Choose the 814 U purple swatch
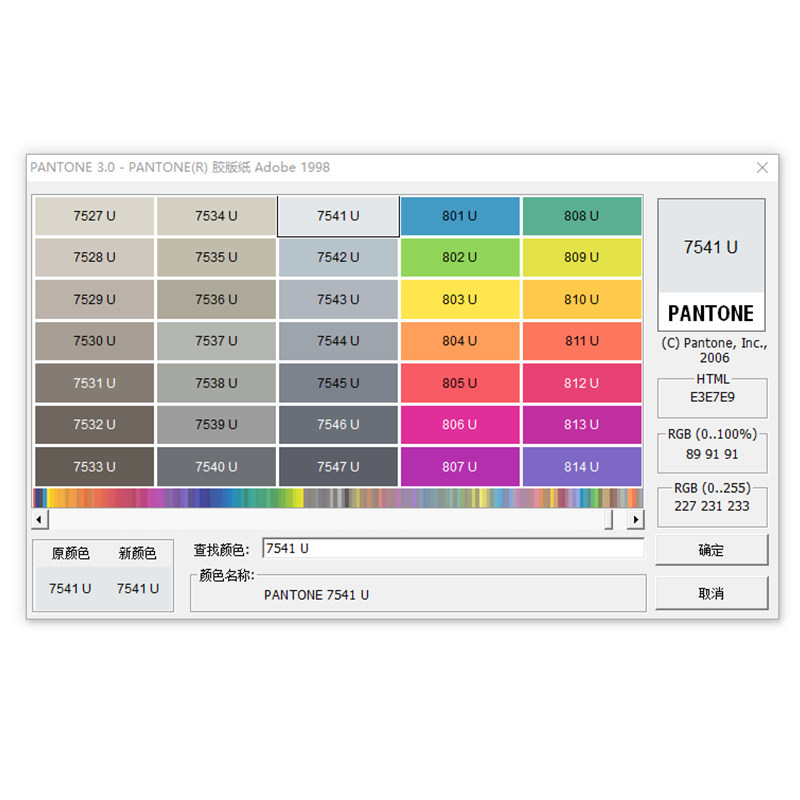800x800 pixels. 582,467
